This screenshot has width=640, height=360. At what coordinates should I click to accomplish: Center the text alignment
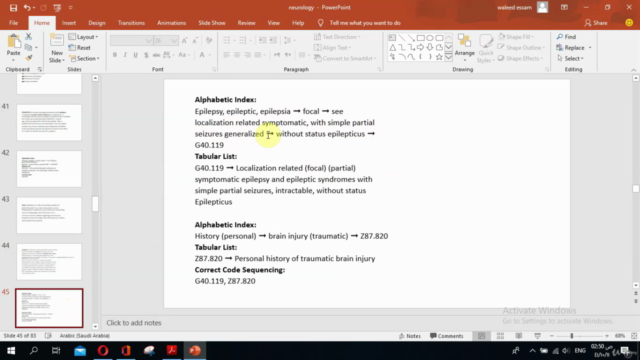(x=237, y=55)
